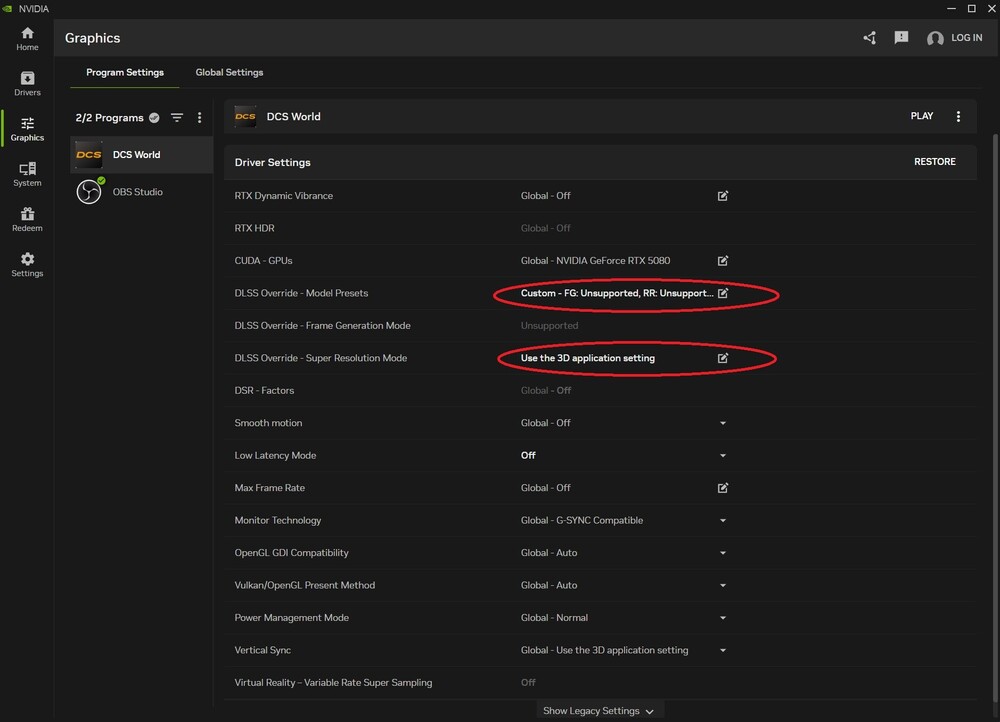Click the share icon in header

point(869,38)
